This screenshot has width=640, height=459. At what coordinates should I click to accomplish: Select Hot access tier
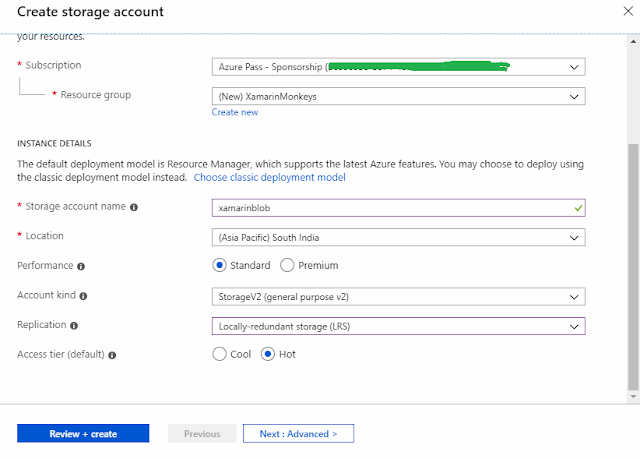coord(268,354)
